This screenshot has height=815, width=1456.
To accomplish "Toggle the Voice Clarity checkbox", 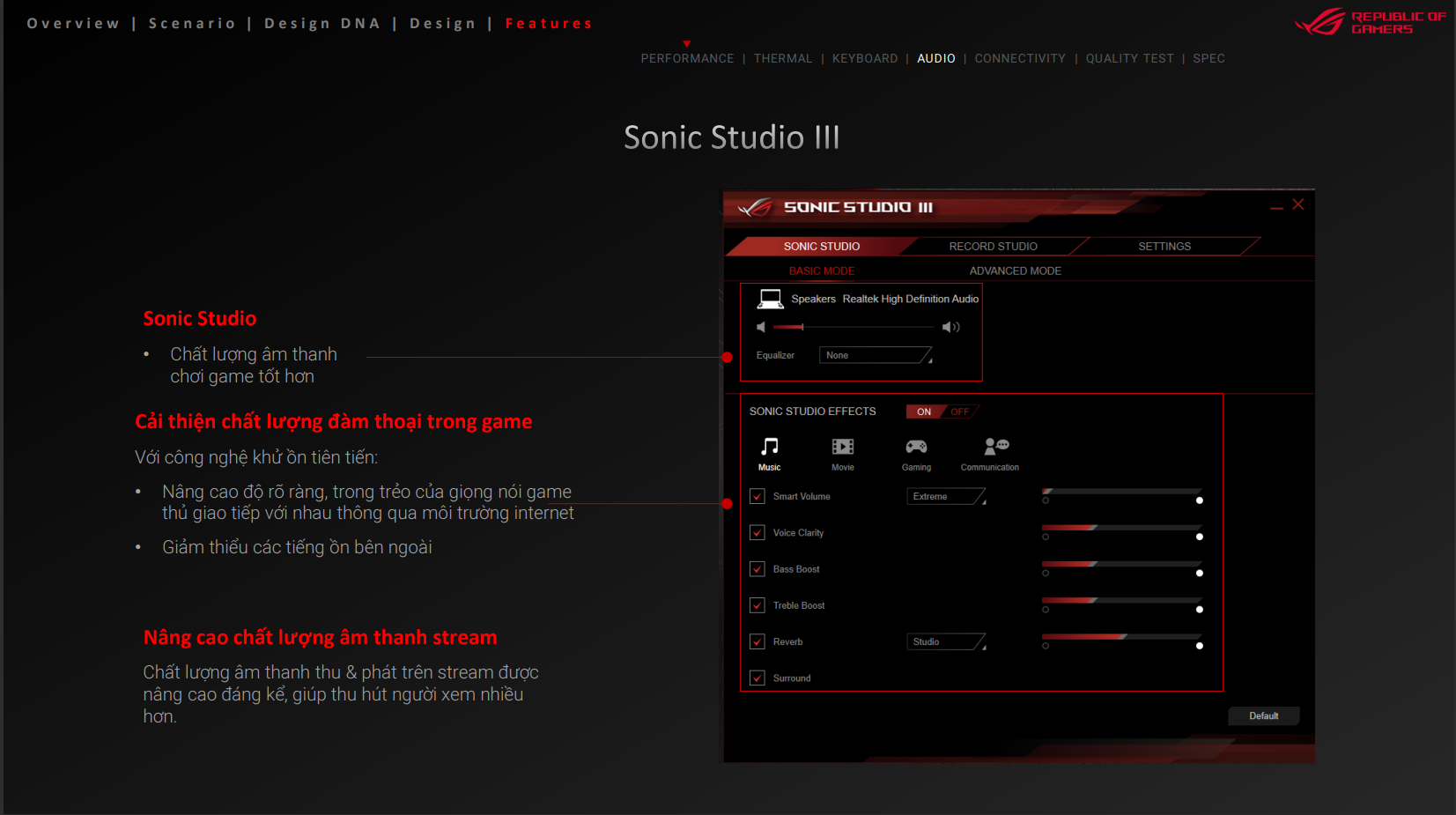I will pyautogui.click(x=758, y=533).
